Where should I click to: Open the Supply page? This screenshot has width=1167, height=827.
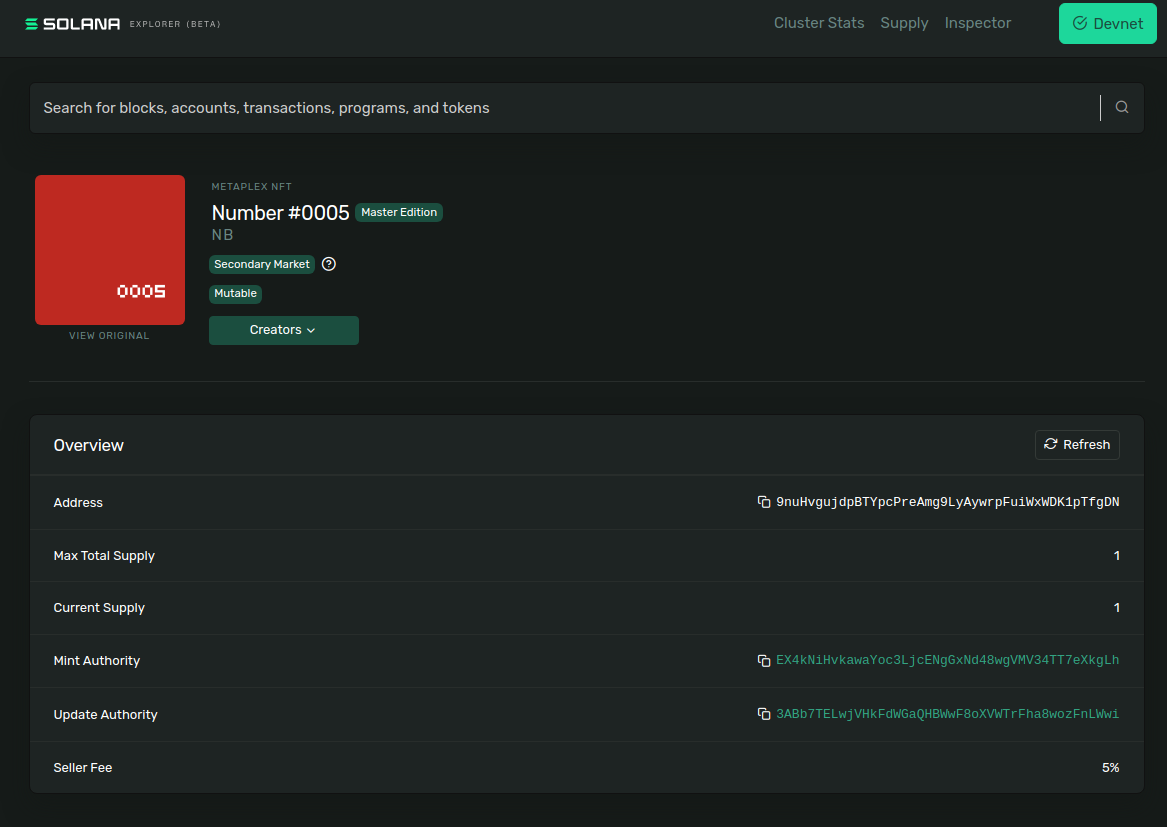pos(904,23)
